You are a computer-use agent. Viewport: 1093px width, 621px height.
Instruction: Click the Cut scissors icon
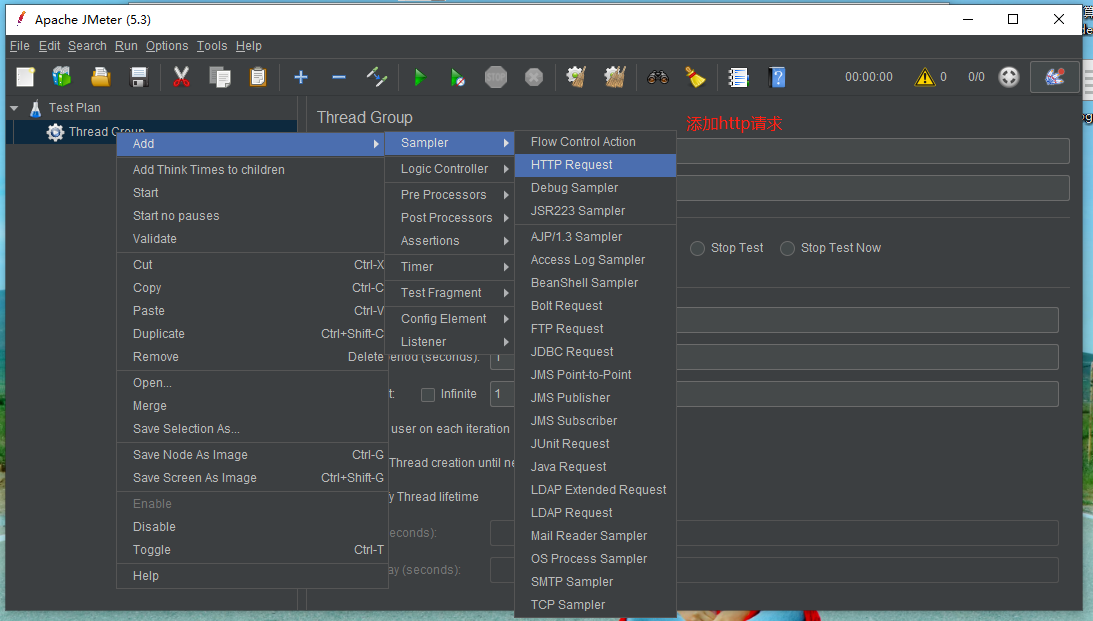point(181,77)
